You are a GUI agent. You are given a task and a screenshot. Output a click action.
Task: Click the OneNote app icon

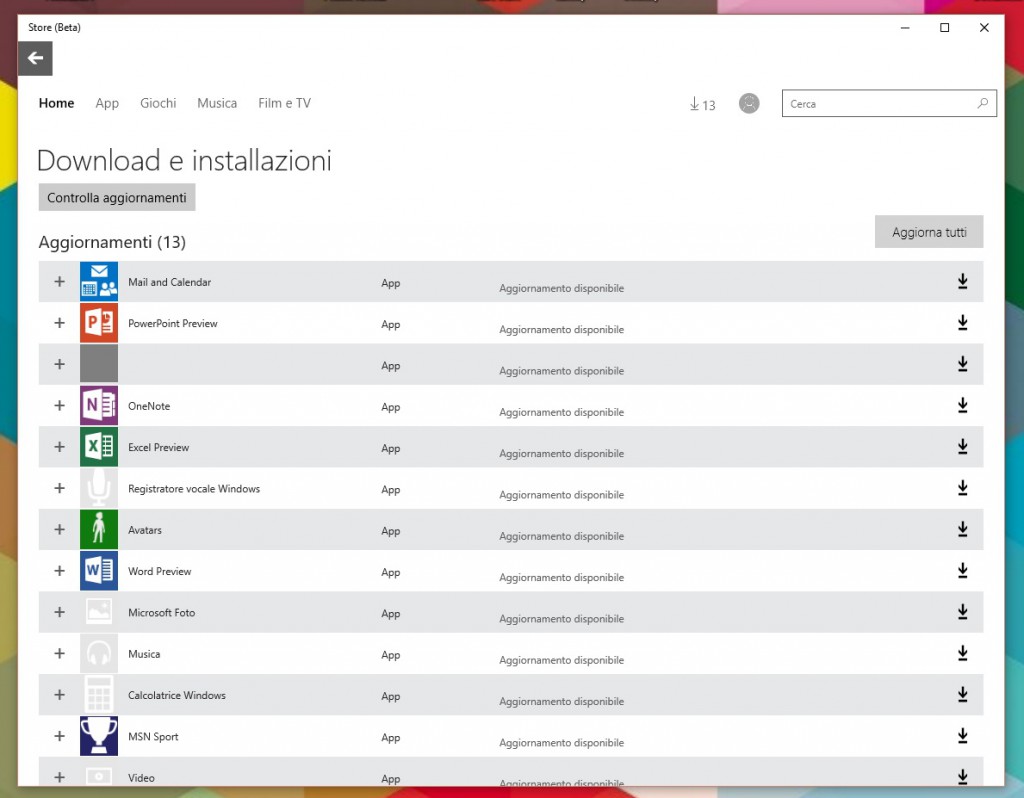99,406
